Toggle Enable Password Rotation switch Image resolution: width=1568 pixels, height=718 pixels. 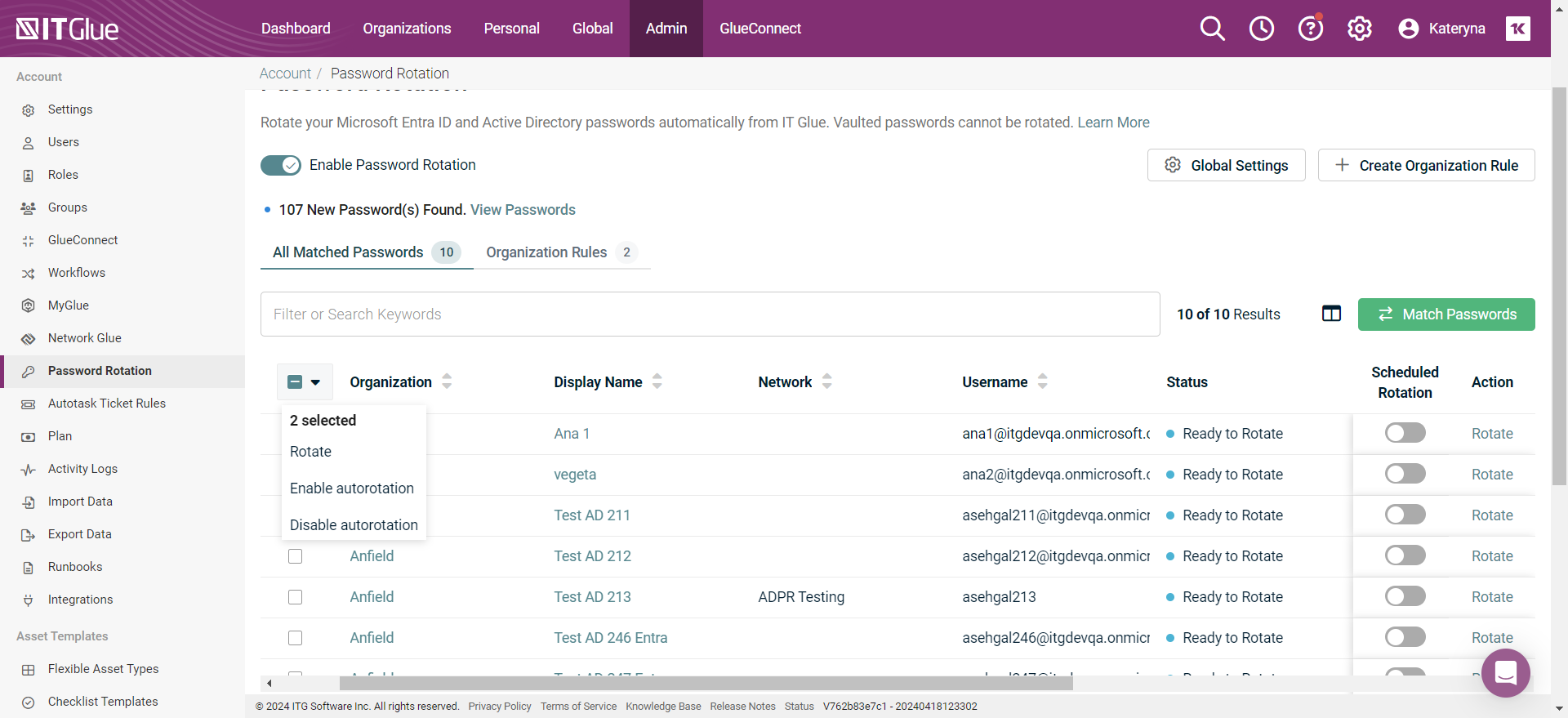tap(281, 165)
